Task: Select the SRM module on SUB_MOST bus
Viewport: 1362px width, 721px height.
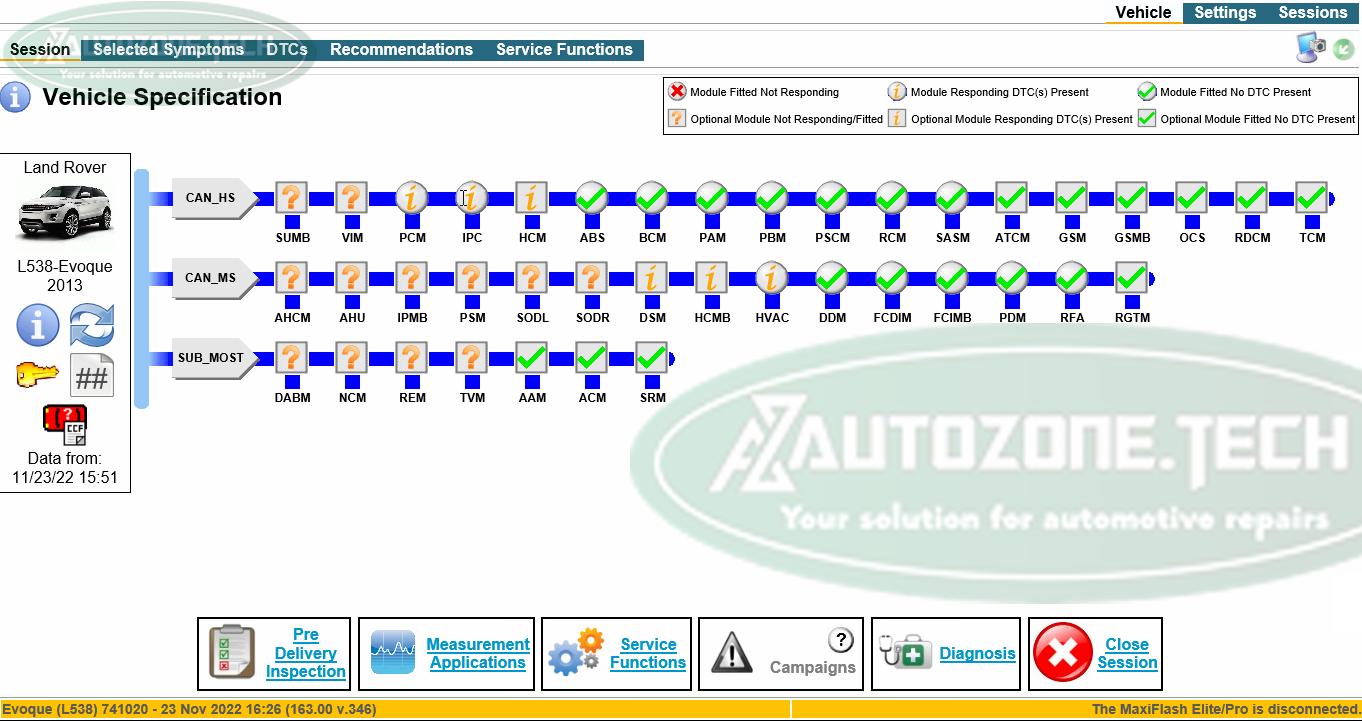Action: [x=652, y=358]
